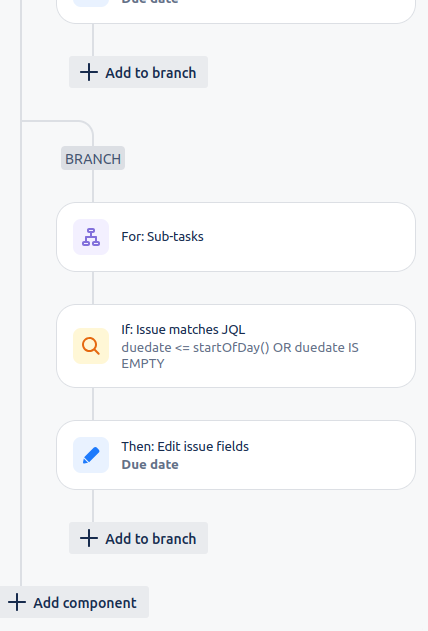Click the If: Issue matches JQL title text

183,330
